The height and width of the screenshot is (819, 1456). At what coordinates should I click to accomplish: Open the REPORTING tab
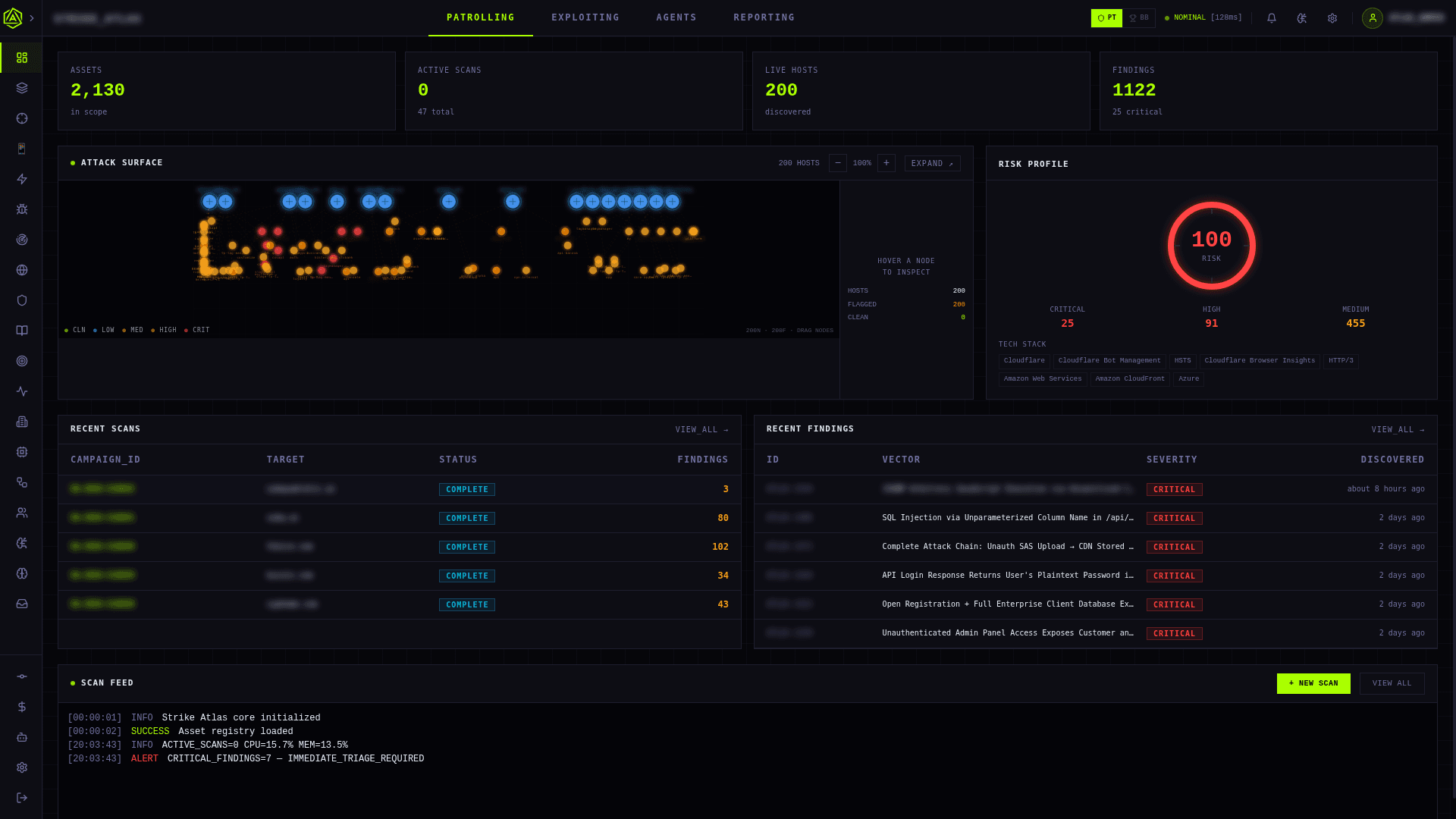coord(764,17)
